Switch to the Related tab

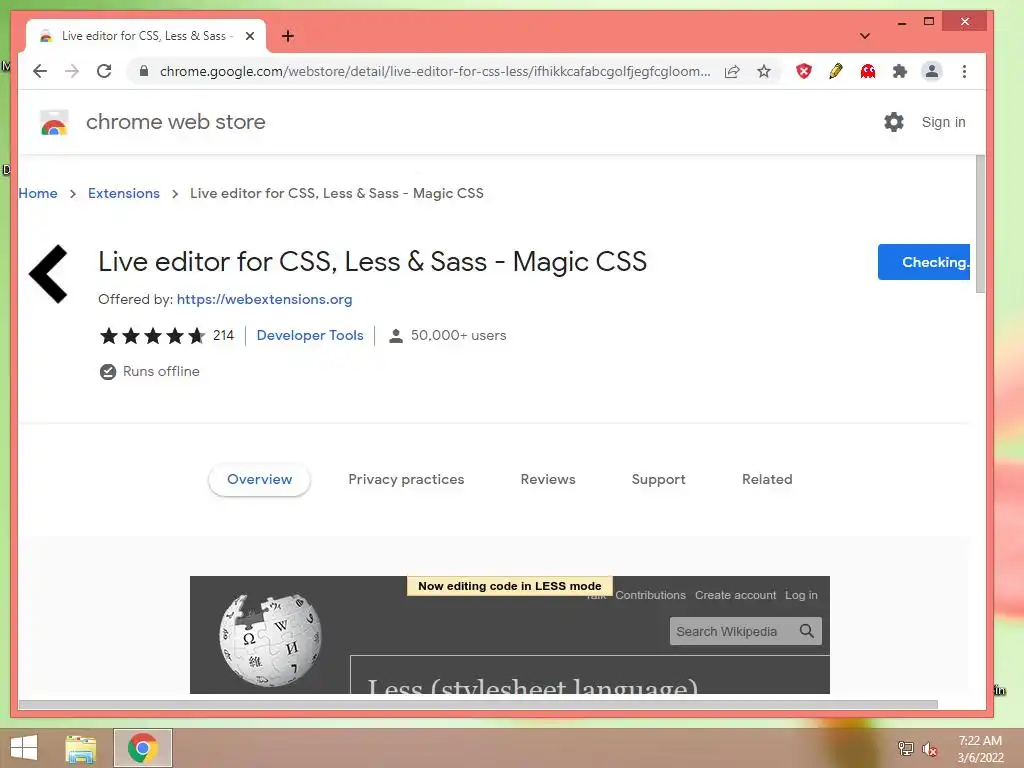(x=767, y=479)
